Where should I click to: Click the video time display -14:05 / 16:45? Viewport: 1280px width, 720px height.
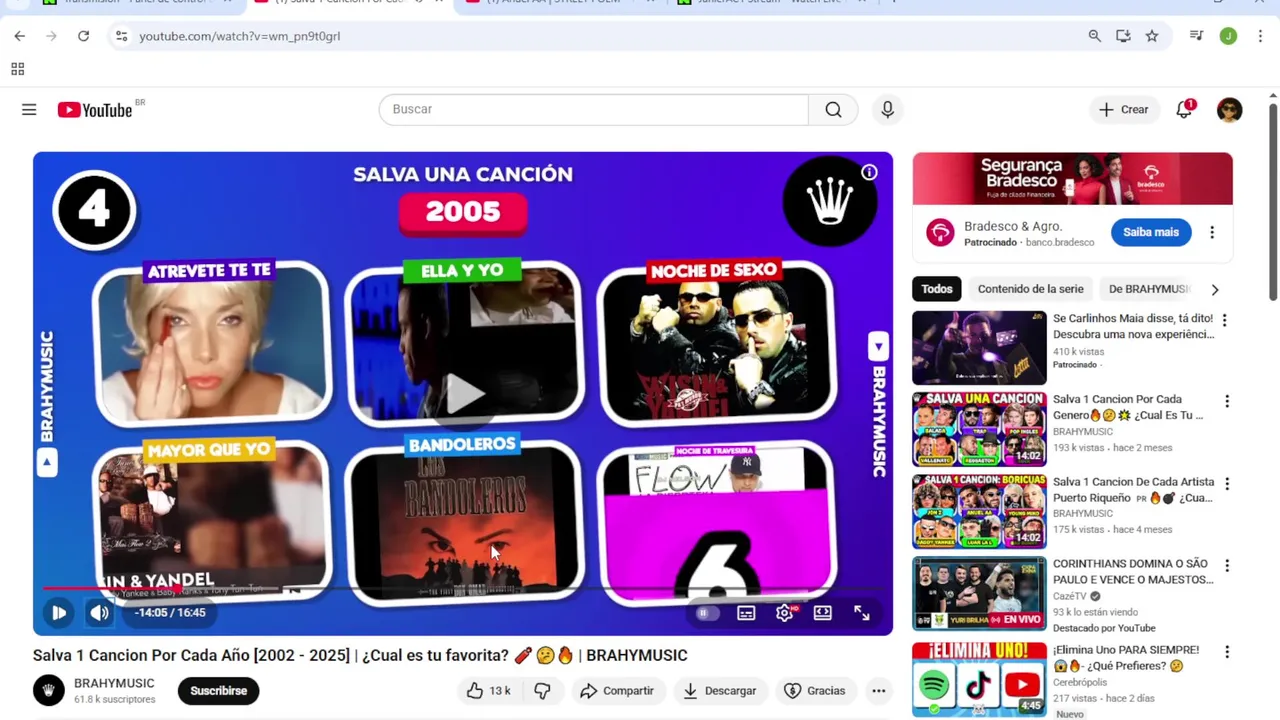170,613
